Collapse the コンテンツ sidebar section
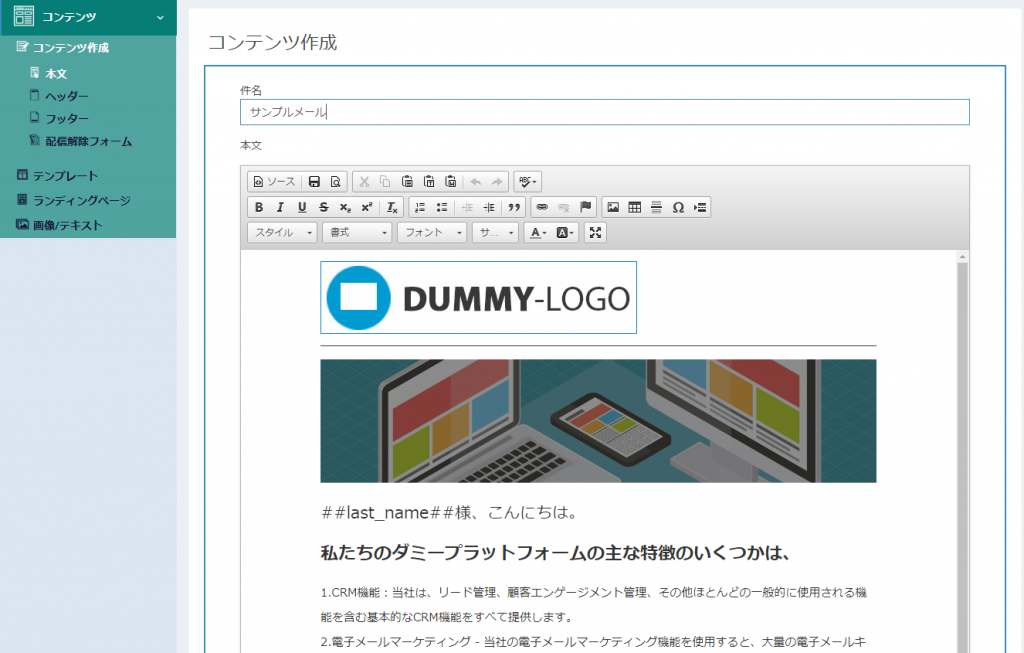Image resolution: width=1024 pixels, height=653 pixels. point(88,17)
